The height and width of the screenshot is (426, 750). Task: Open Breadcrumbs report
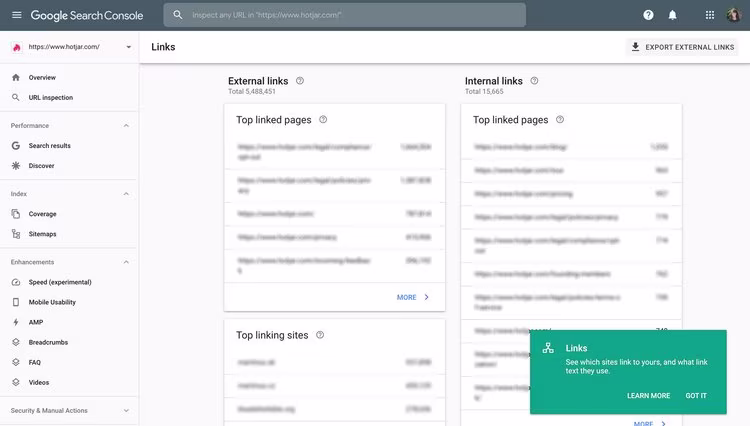(x=48, y=342)
